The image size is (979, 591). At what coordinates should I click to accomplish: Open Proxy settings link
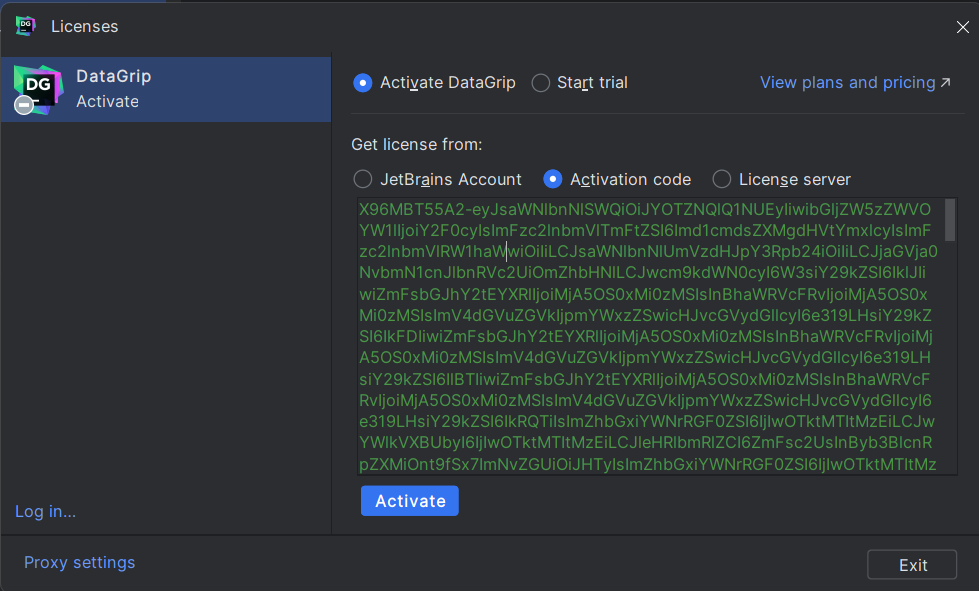[x=79, y=563]
